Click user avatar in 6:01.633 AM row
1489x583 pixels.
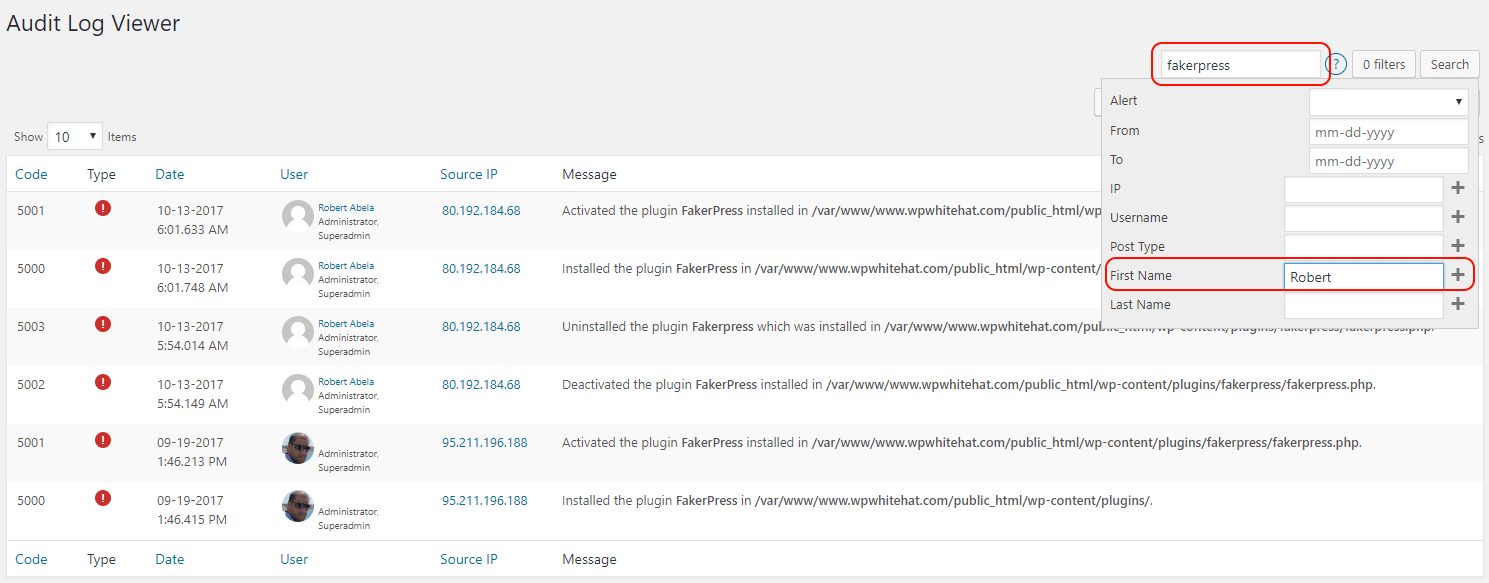tap(298, 216)
